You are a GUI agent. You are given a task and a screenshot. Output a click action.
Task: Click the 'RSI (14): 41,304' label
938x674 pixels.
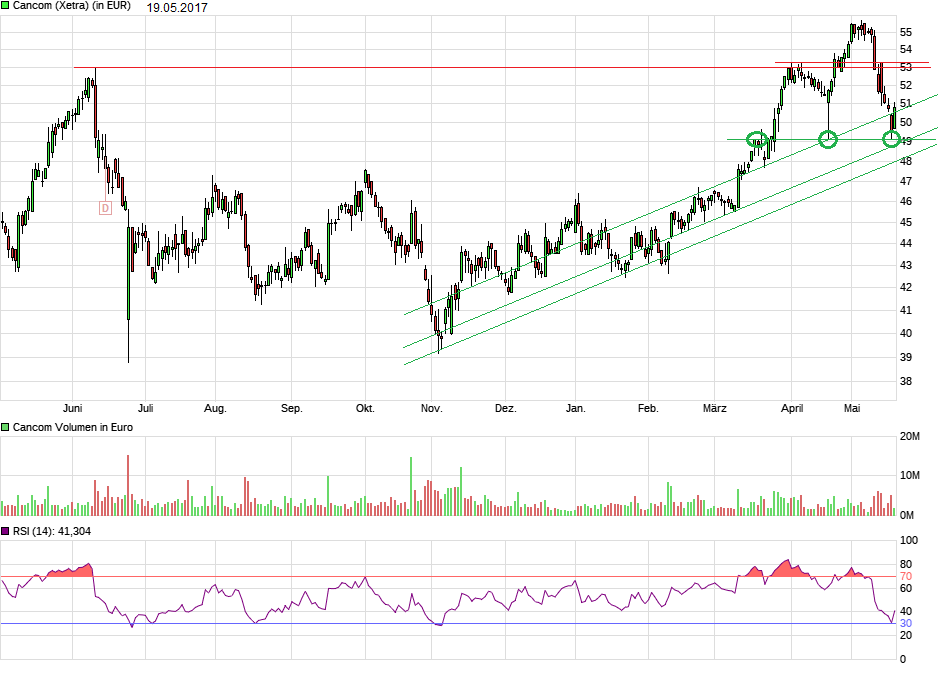[52, 531]
